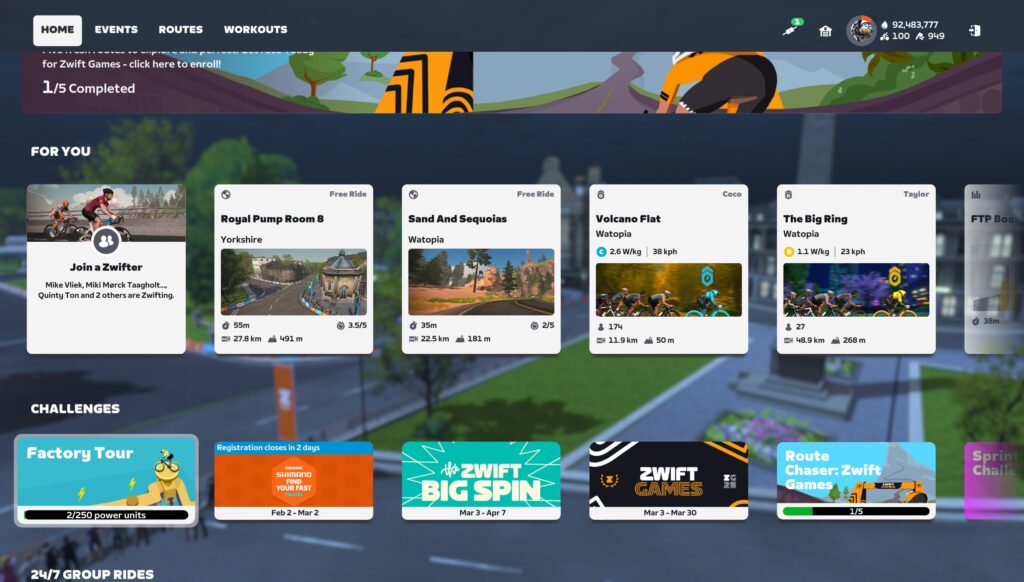Select the Zwift Games challenge tile
Screen dimensions: 1024x582
(669, 480)
